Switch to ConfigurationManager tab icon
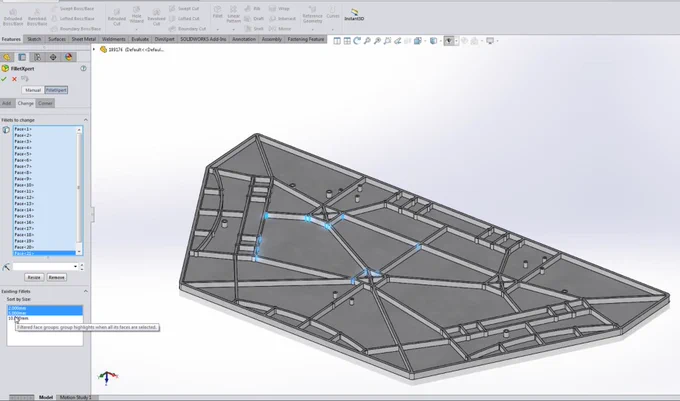This screenshot has height=401, width=680. 38,57
